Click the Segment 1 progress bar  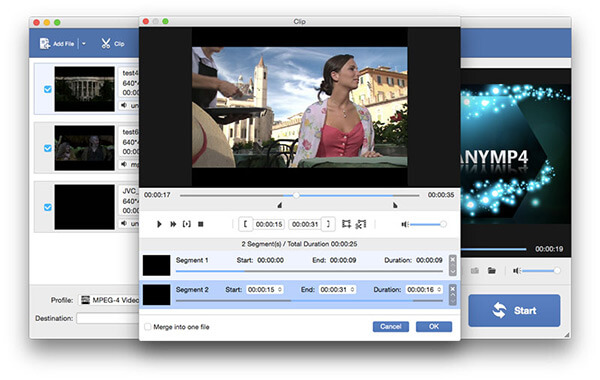309,271
